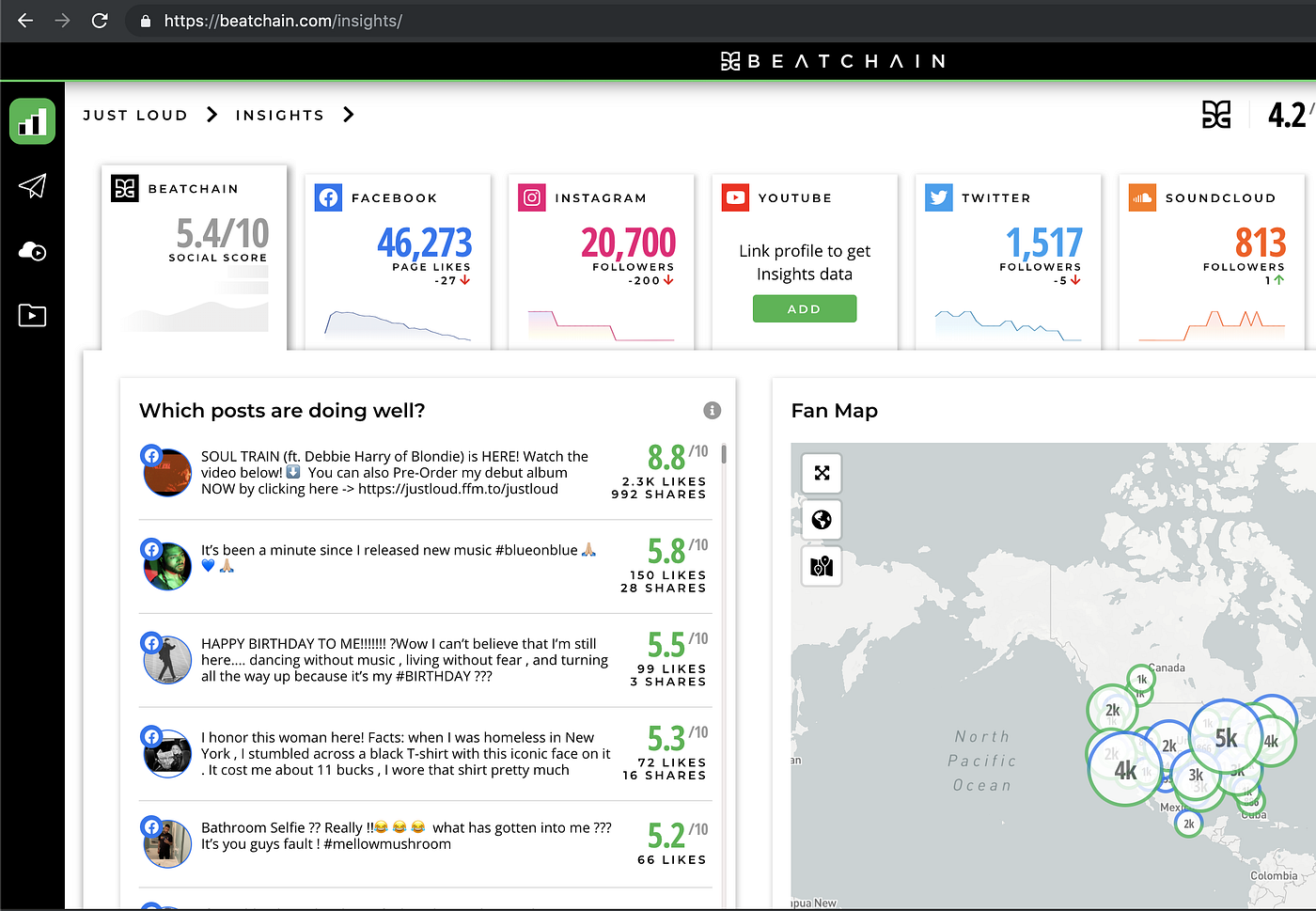Click the 1k fan cluster near Canada
Image resolution: width=1316 pixels, height=911 pixels.
coord(1141,679)
